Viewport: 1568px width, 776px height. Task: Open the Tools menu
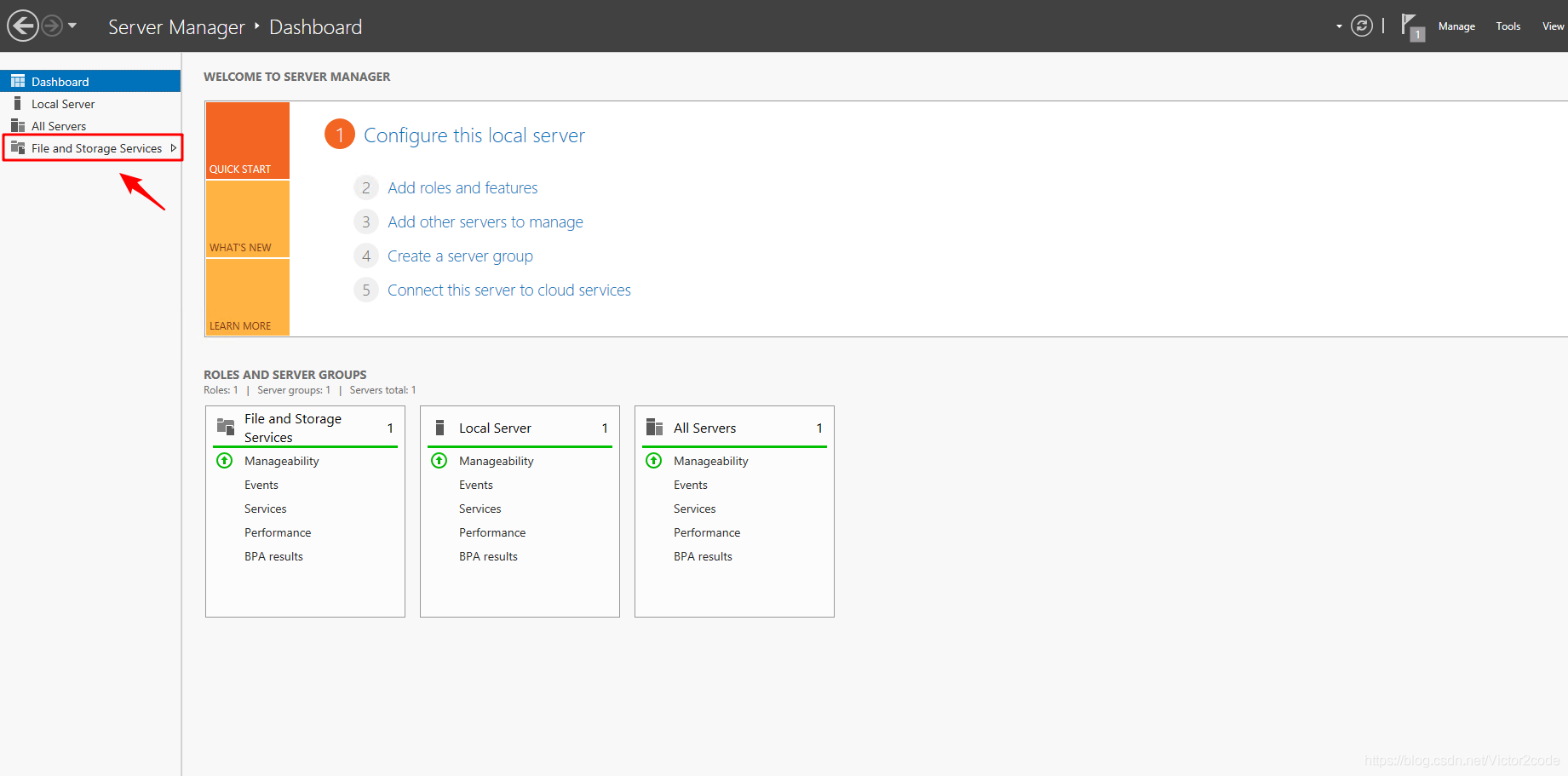(1508, 26)
